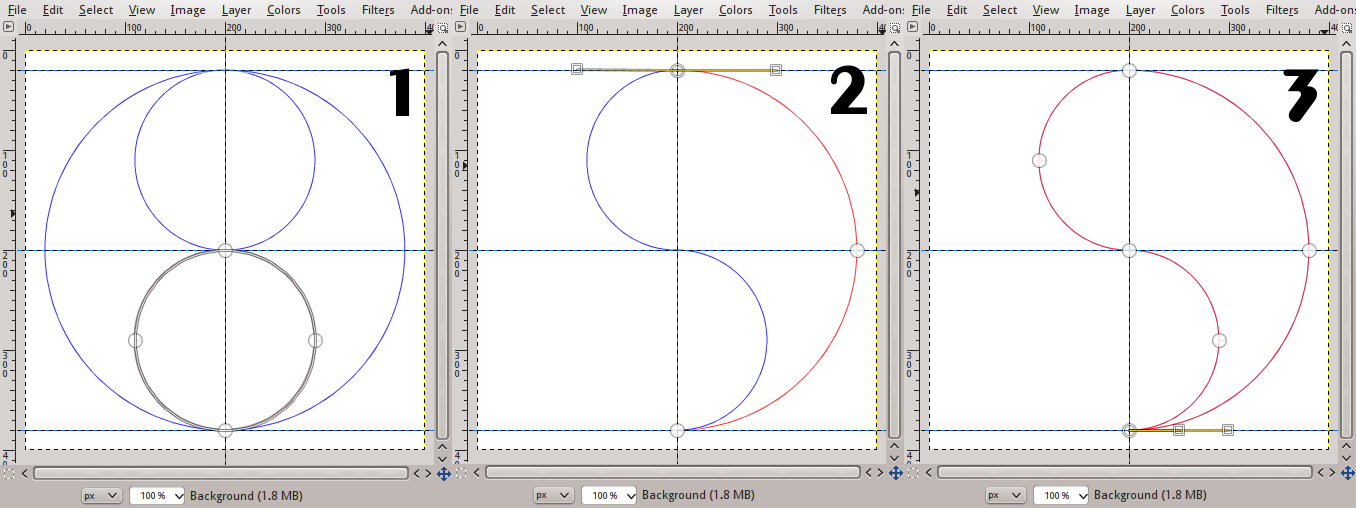The height and width of the screenshot is (508, 1356).
Task: Click scroll-left arrow in first window
Action: point(25,473)
